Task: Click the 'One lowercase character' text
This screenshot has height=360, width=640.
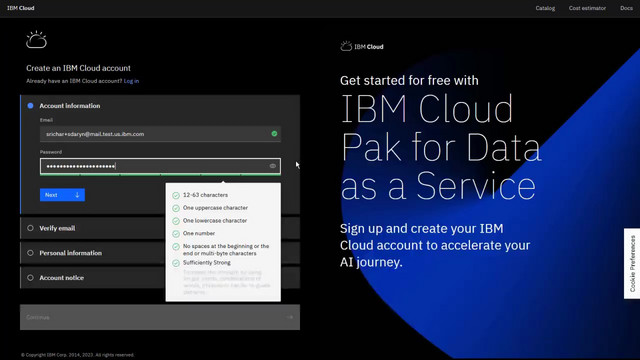Action: [x=215, y=220]
